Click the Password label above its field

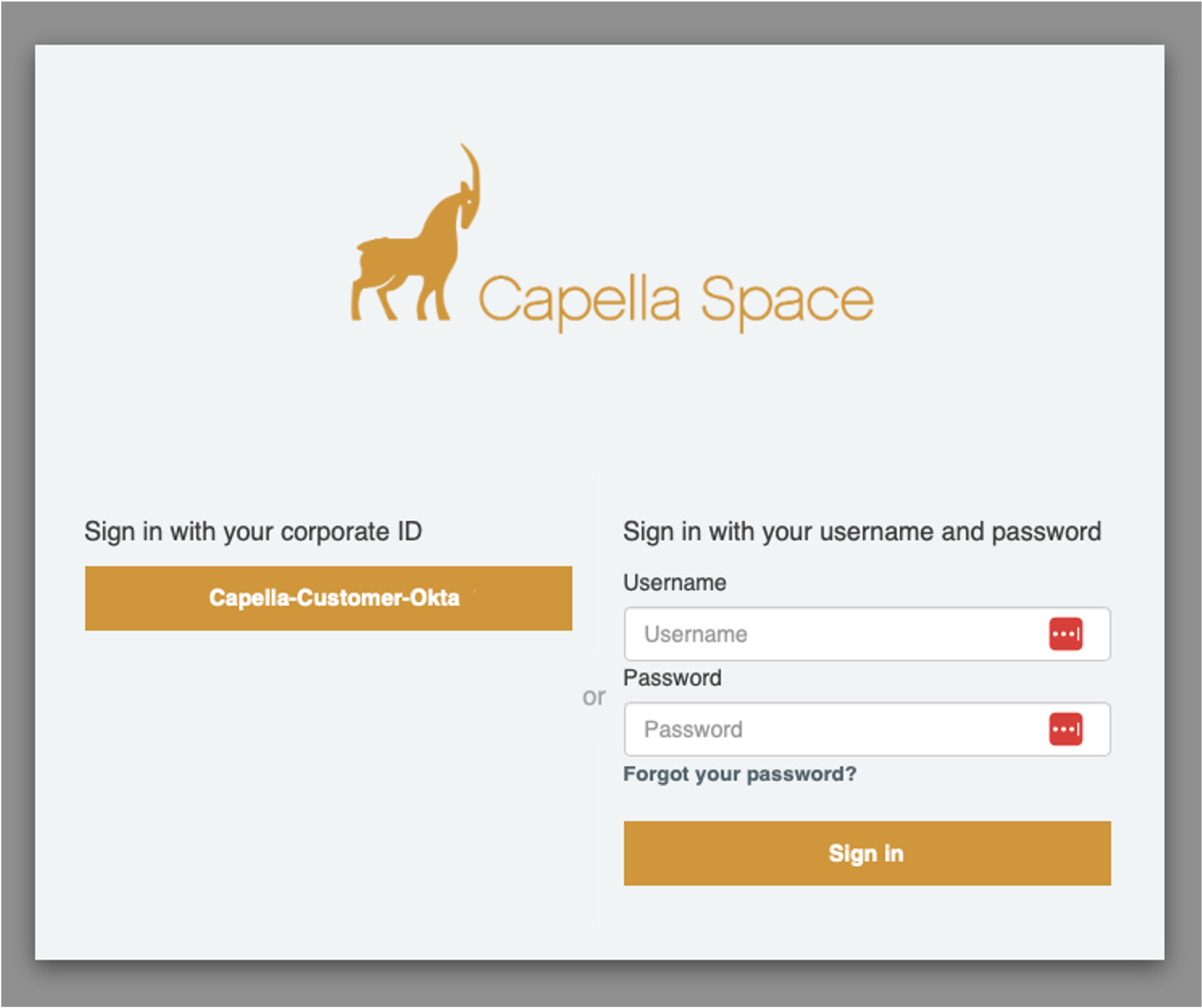672,678
